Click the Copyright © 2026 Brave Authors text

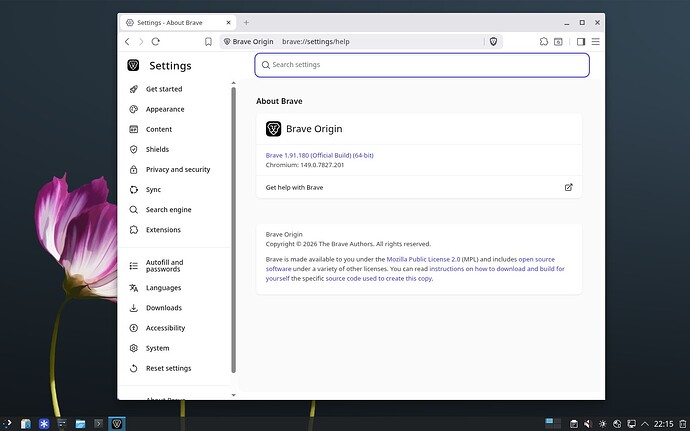[348, 244]
